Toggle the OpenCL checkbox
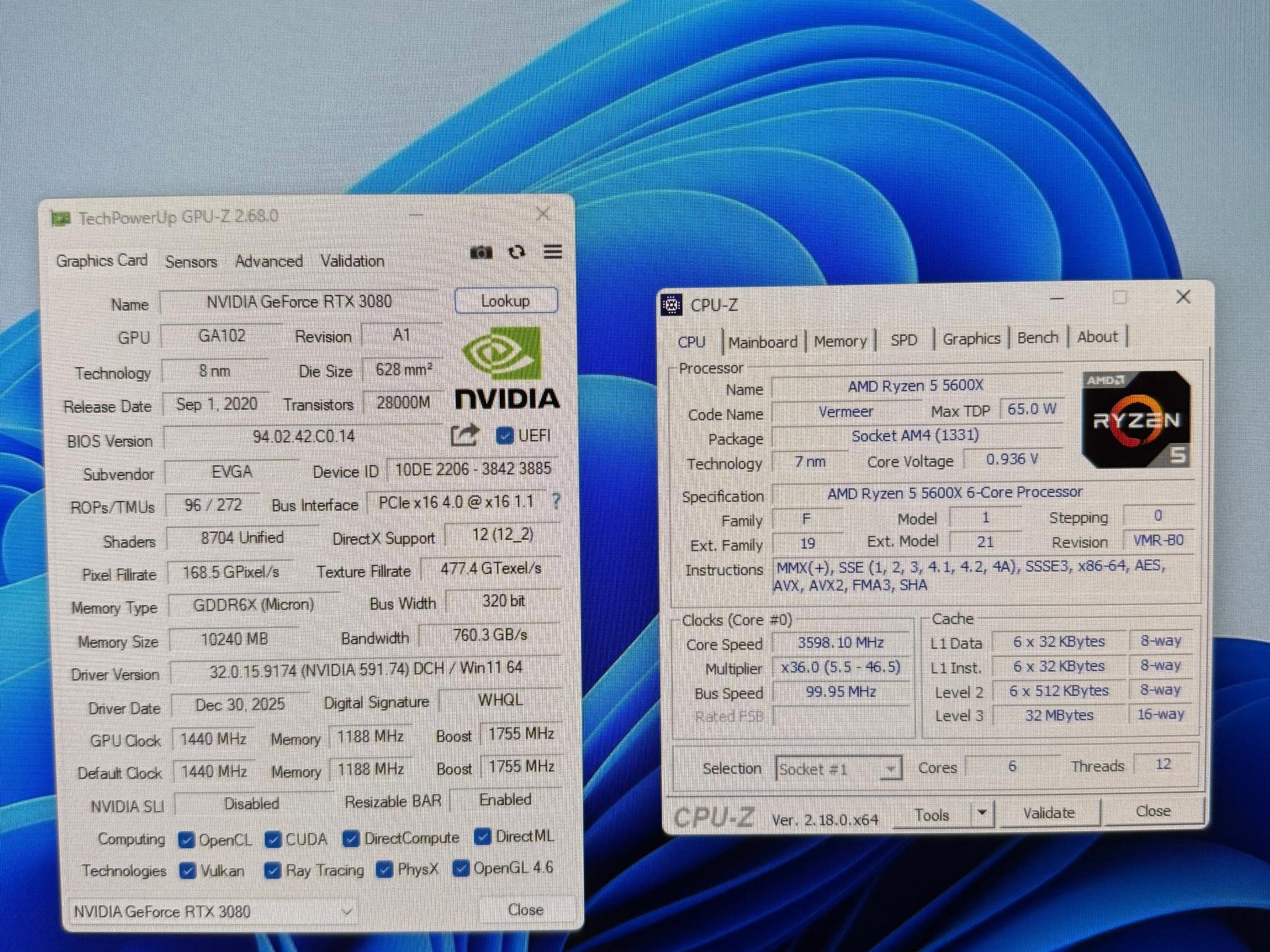Viewport: 1270px width, 952px height. point(185,840)
